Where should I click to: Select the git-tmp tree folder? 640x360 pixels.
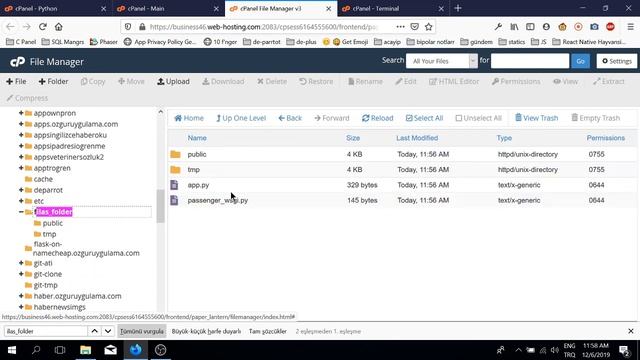45,285
